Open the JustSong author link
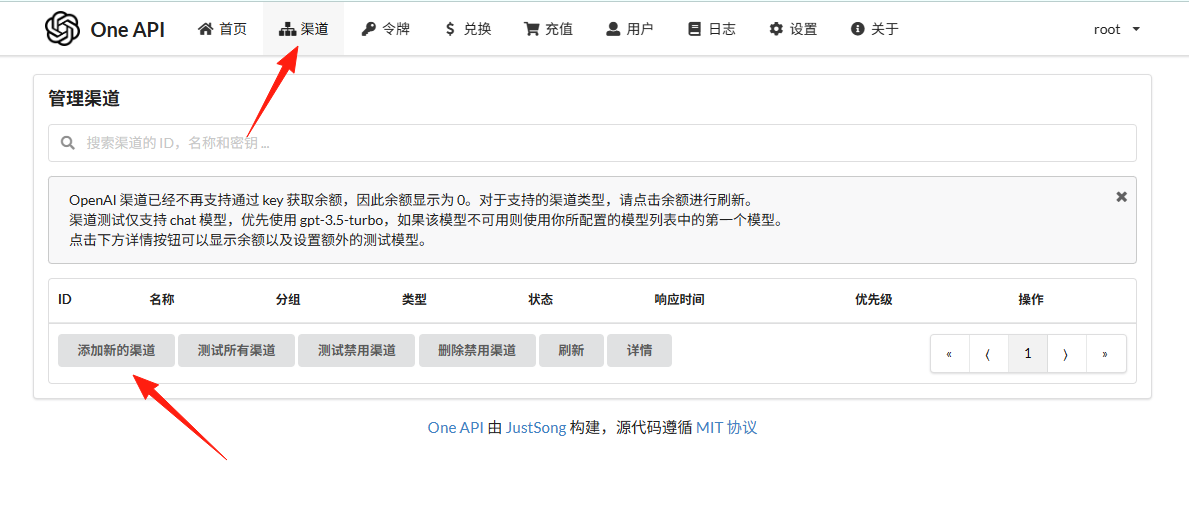1189x512 pixels. point(536,427)
